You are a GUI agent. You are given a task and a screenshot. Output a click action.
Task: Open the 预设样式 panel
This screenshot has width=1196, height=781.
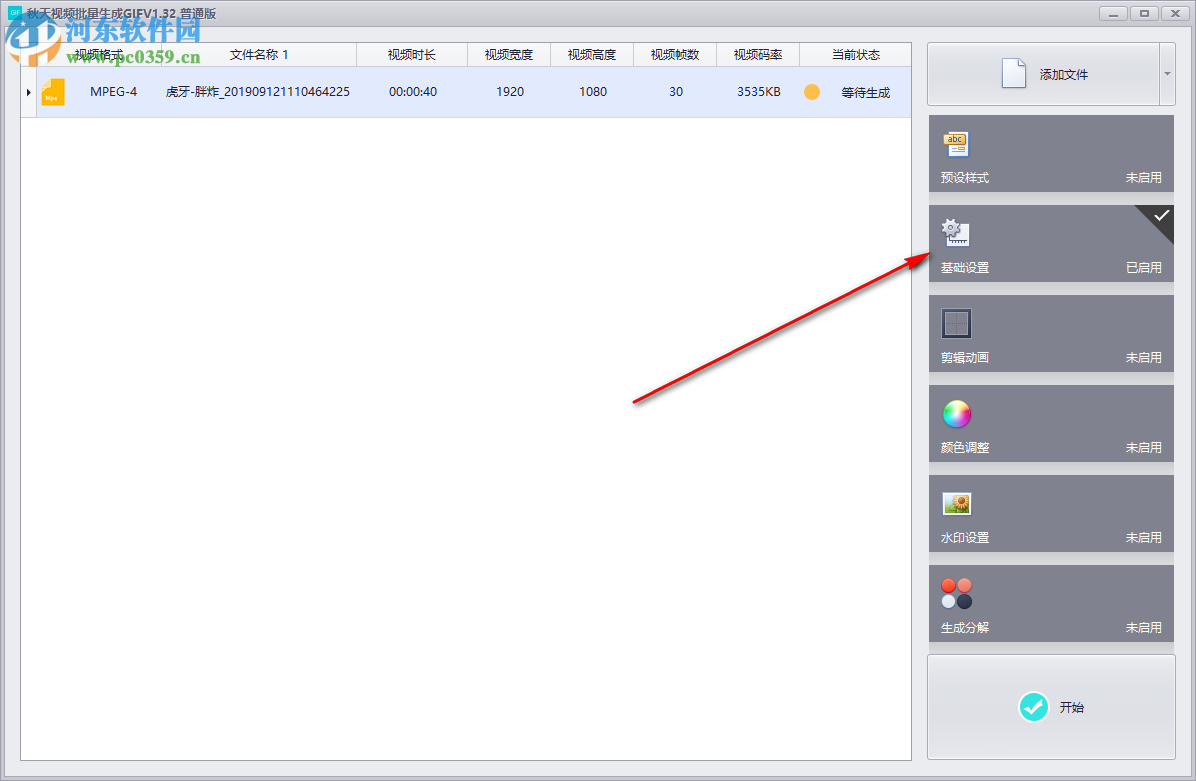1051,153
